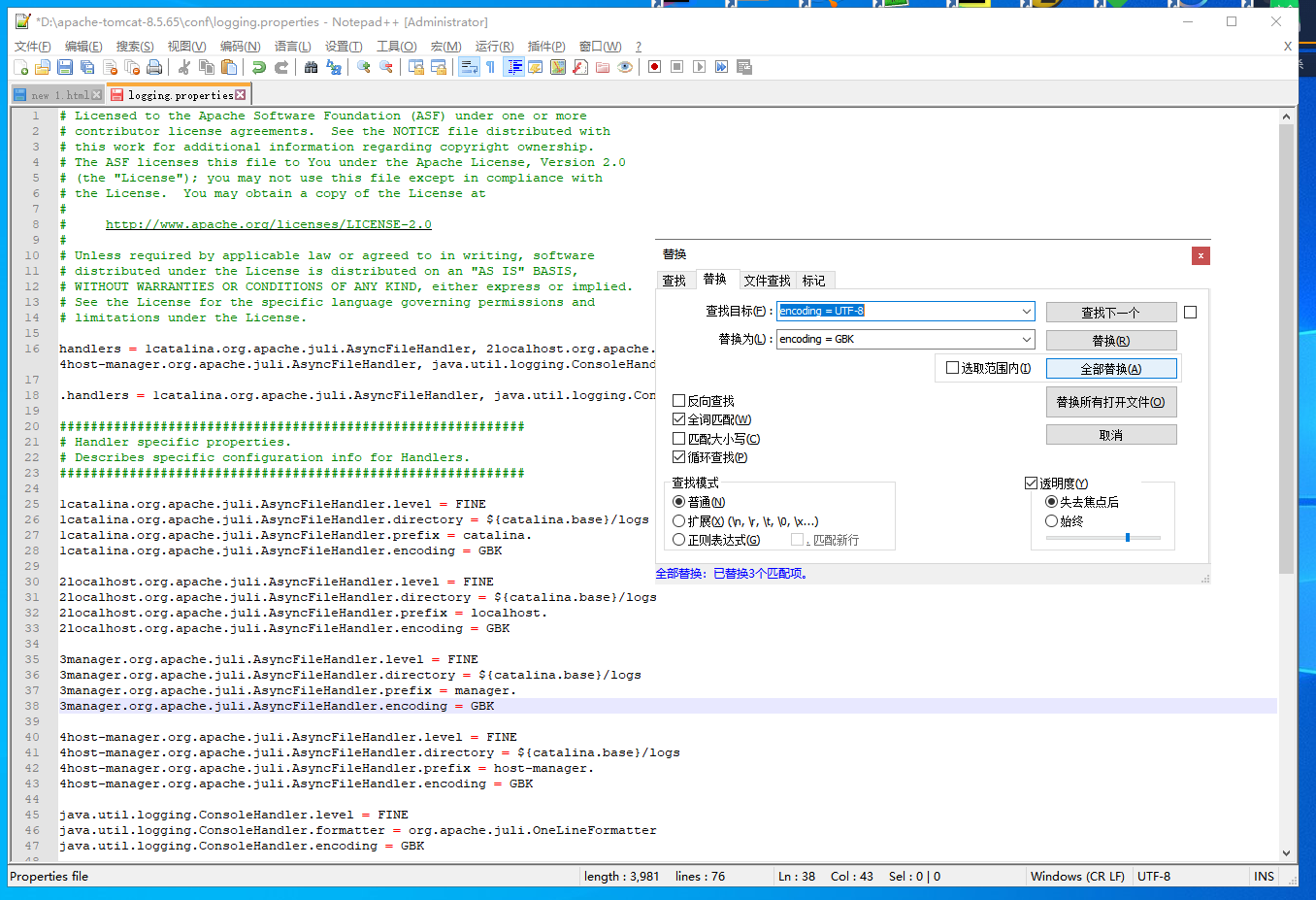
Task: Switch to the 文件查找 tab
Action: click(767, 281)
